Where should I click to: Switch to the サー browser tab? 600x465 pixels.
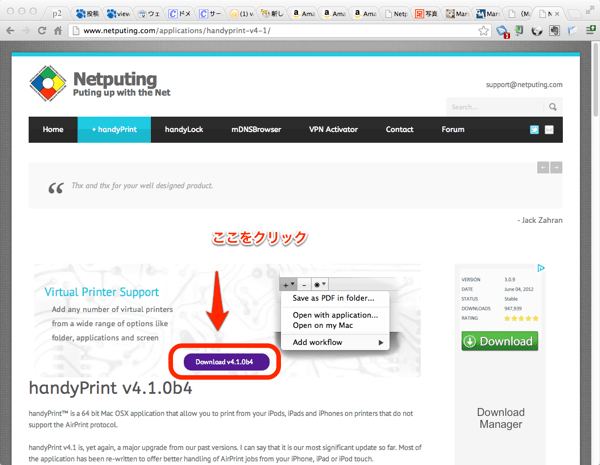point(210,14)
